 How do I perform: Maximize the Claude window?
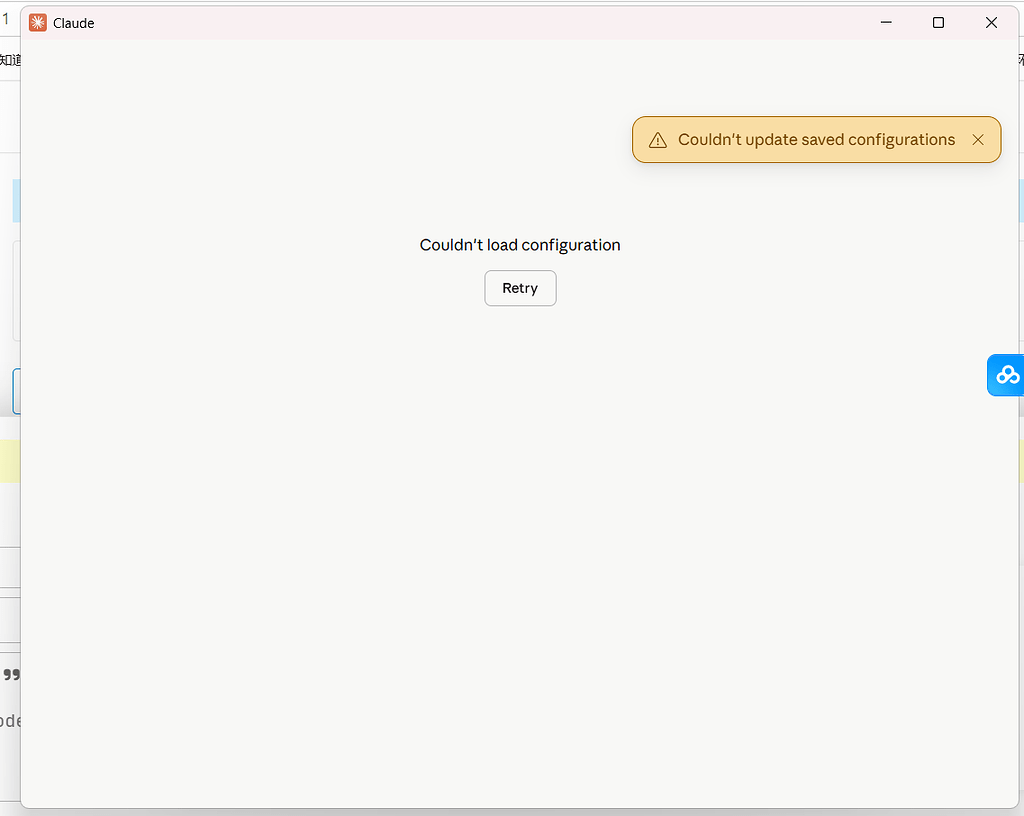[x=938, y=22]
